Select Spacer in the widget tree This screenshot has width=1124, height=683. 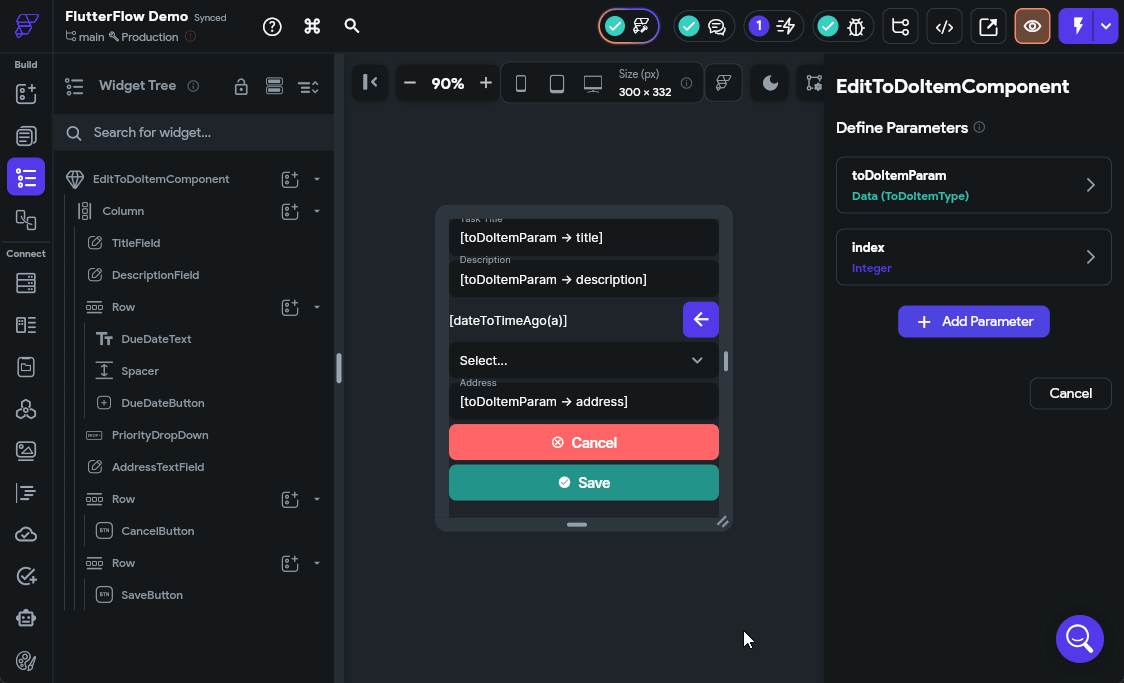point(140,371)
